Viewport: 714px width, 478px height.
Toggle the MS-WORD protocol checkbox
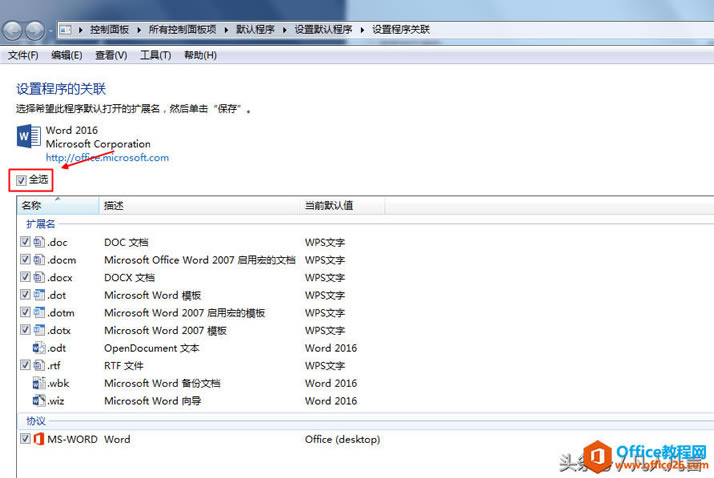[x=25, y=439]
